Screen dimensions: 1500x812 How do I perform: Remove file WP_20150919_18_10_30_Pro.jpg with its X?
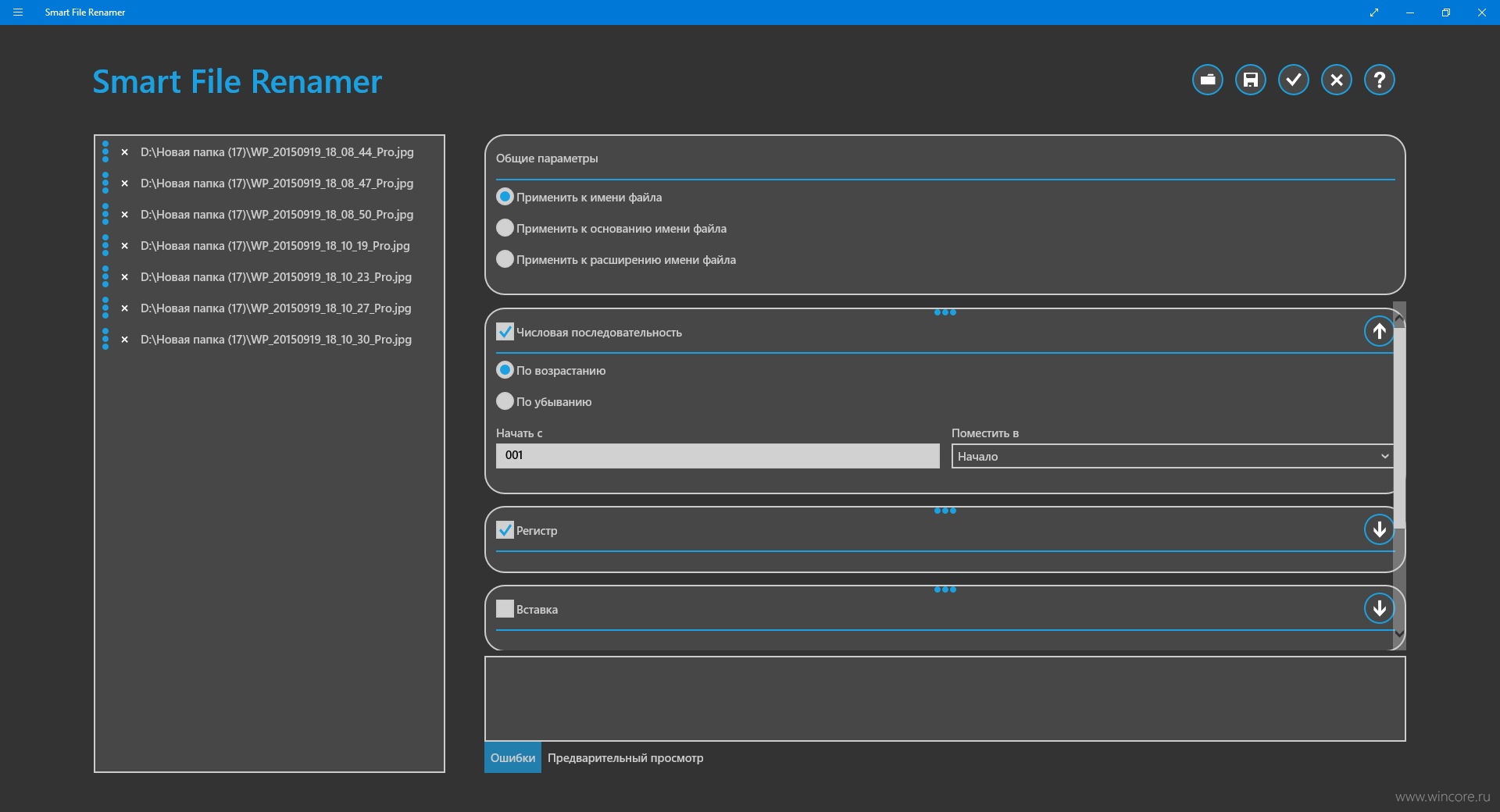(x=124, y=340)
